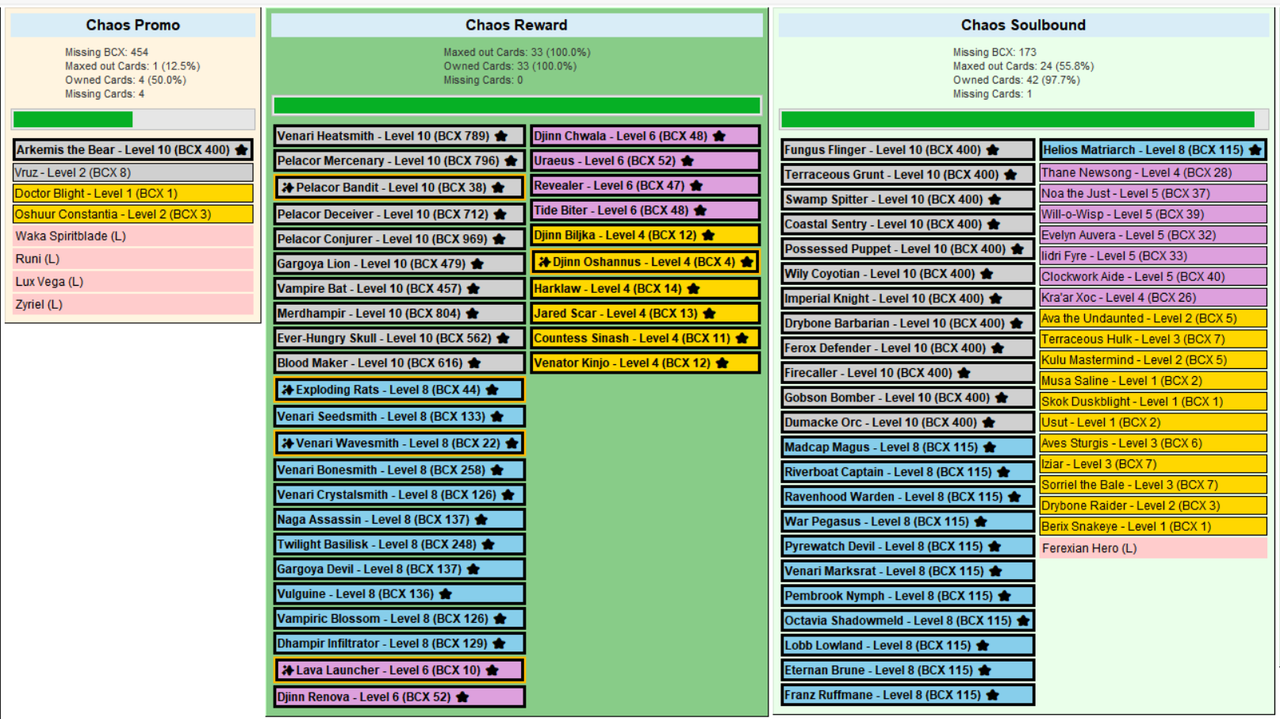Click star icon on Vulguine row
This screenshot has width=1280, height=719.
446,594
